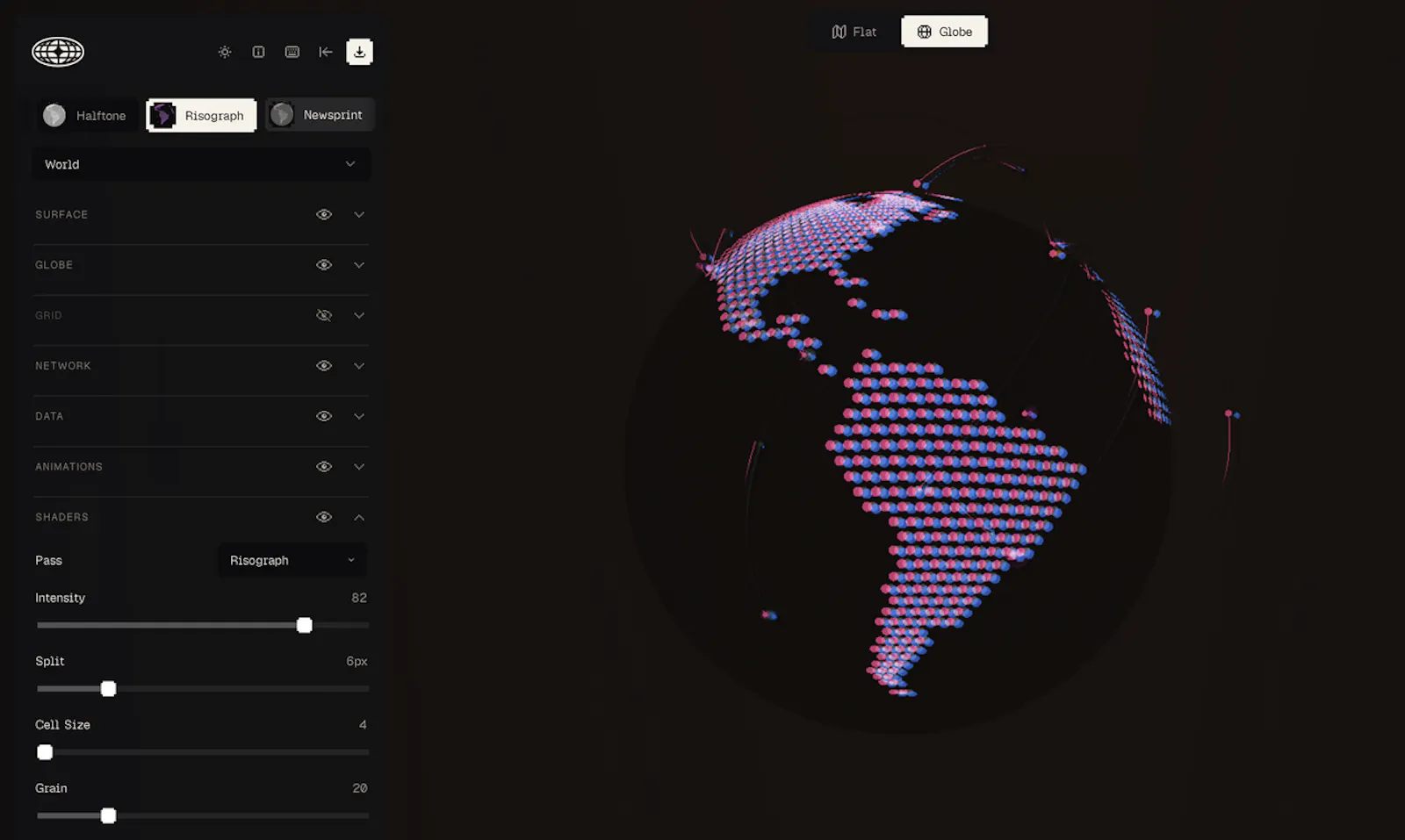This screenshot has height=840, width=1405.
Task: Expand the Data section chevron
Action: point(359,416)
